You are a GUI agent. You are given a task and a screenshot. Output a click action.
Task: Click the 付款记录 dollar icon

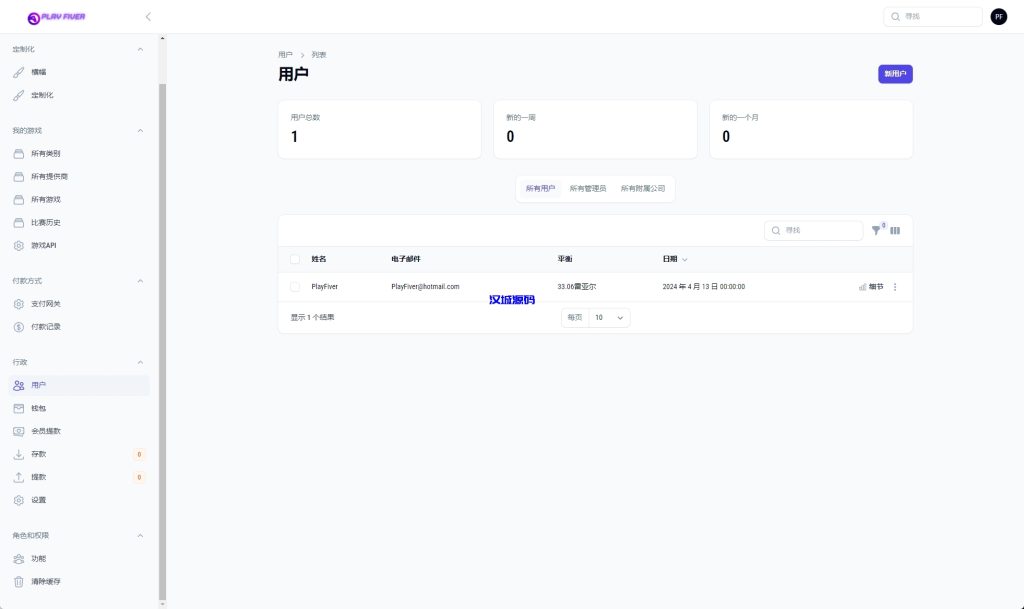point(18,327)
